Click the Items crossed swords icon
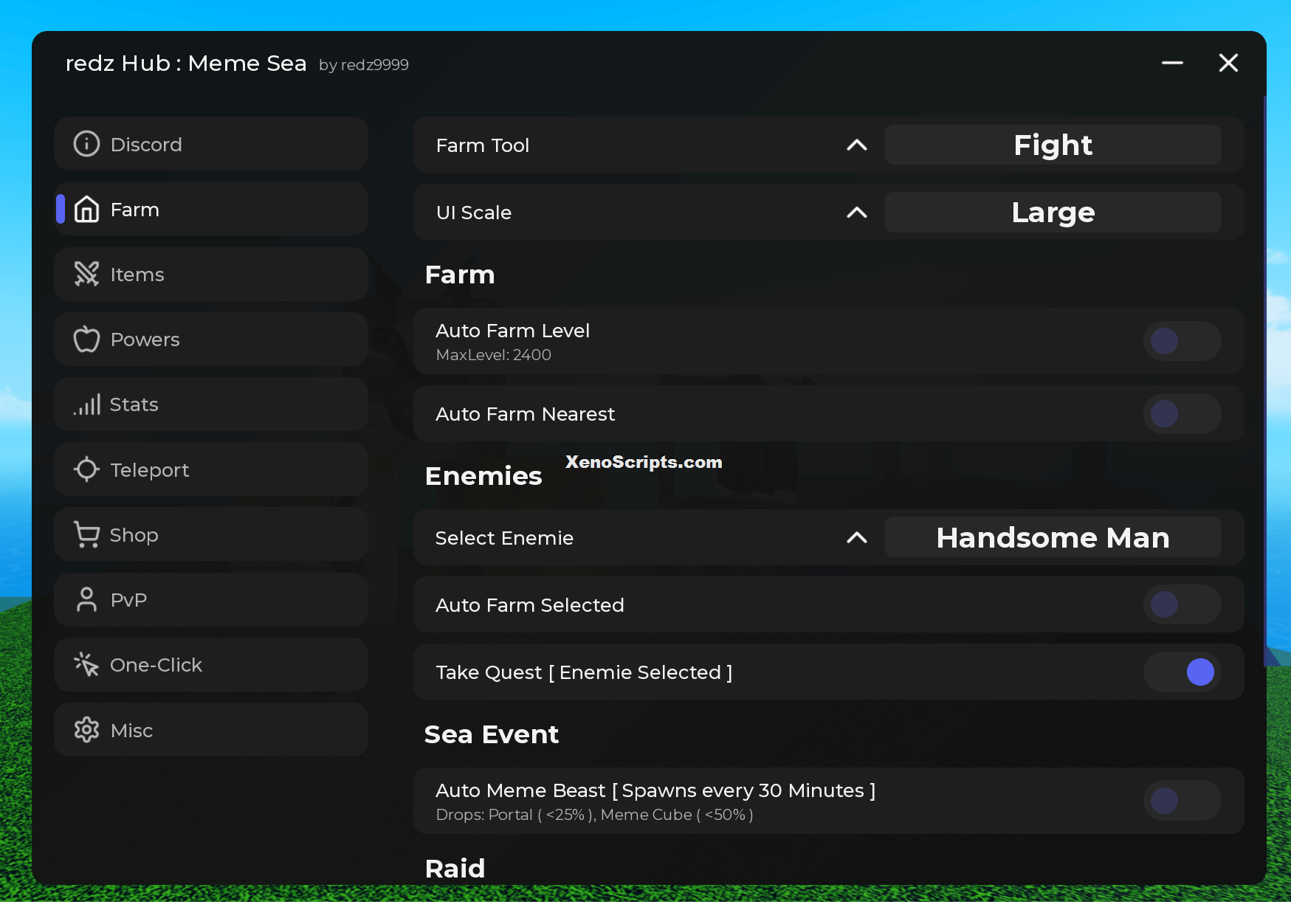 (x=86, y=274)
